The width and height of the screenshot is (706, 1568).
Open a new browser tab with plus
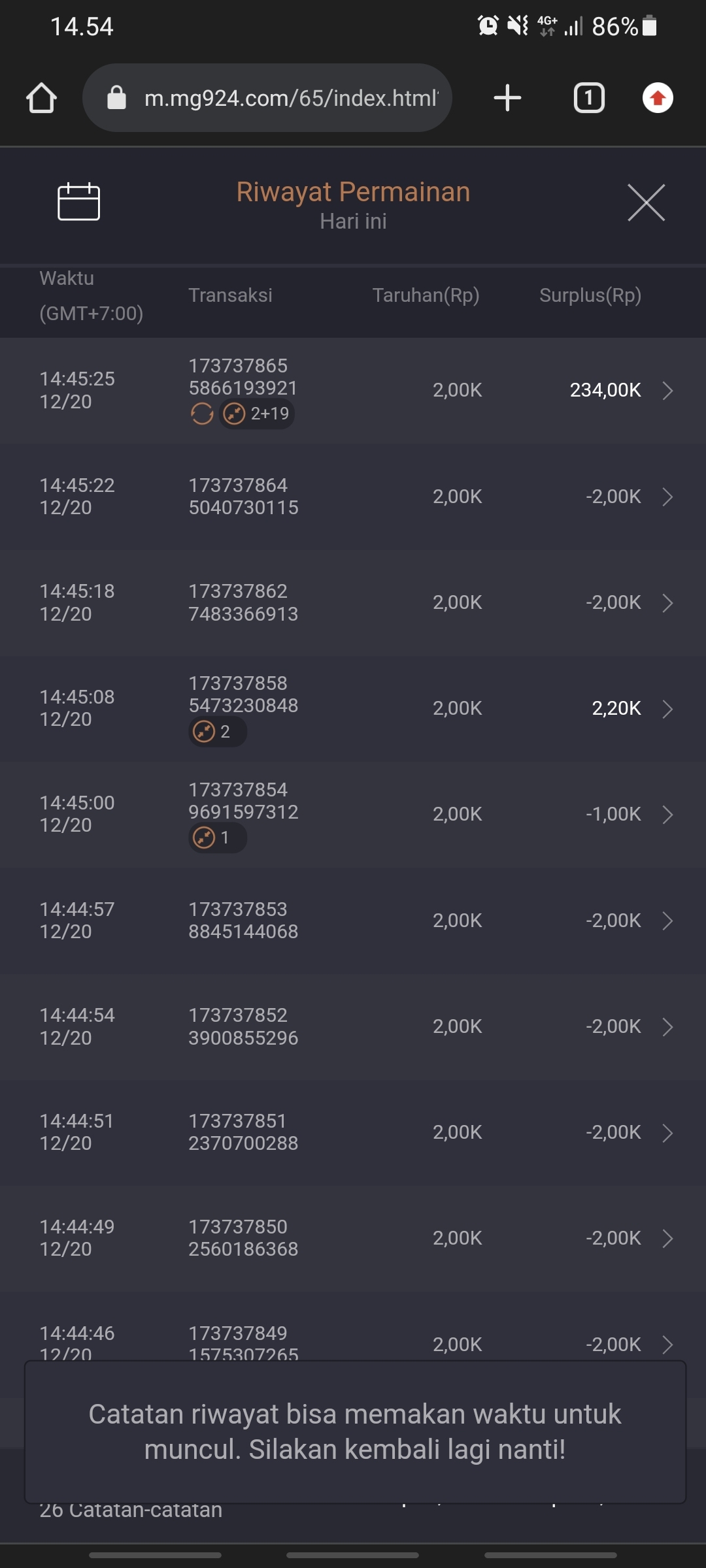click(507, 99)
